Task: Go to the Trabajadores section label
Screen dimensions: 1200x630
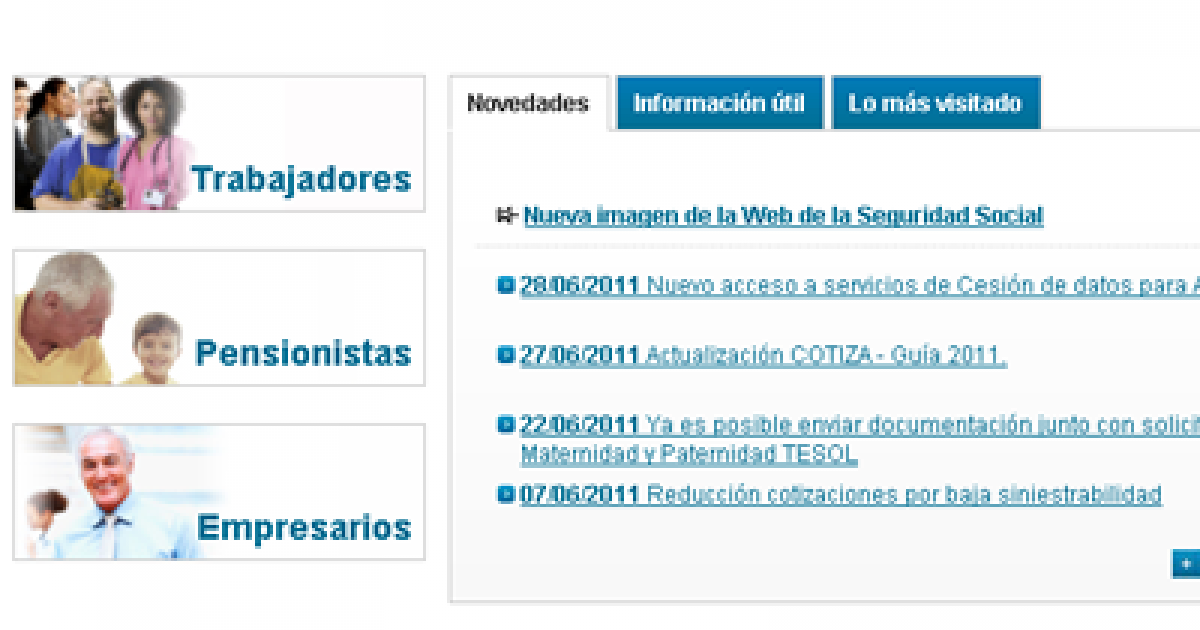Action: (x=301, y=179)
